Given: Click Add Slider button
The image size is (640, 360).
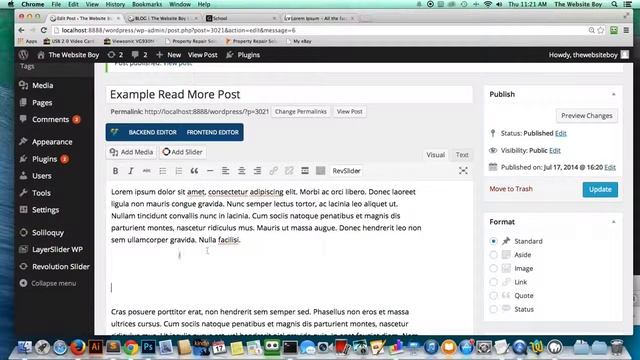Looking at the screenshot, I should tap(182, 152).
